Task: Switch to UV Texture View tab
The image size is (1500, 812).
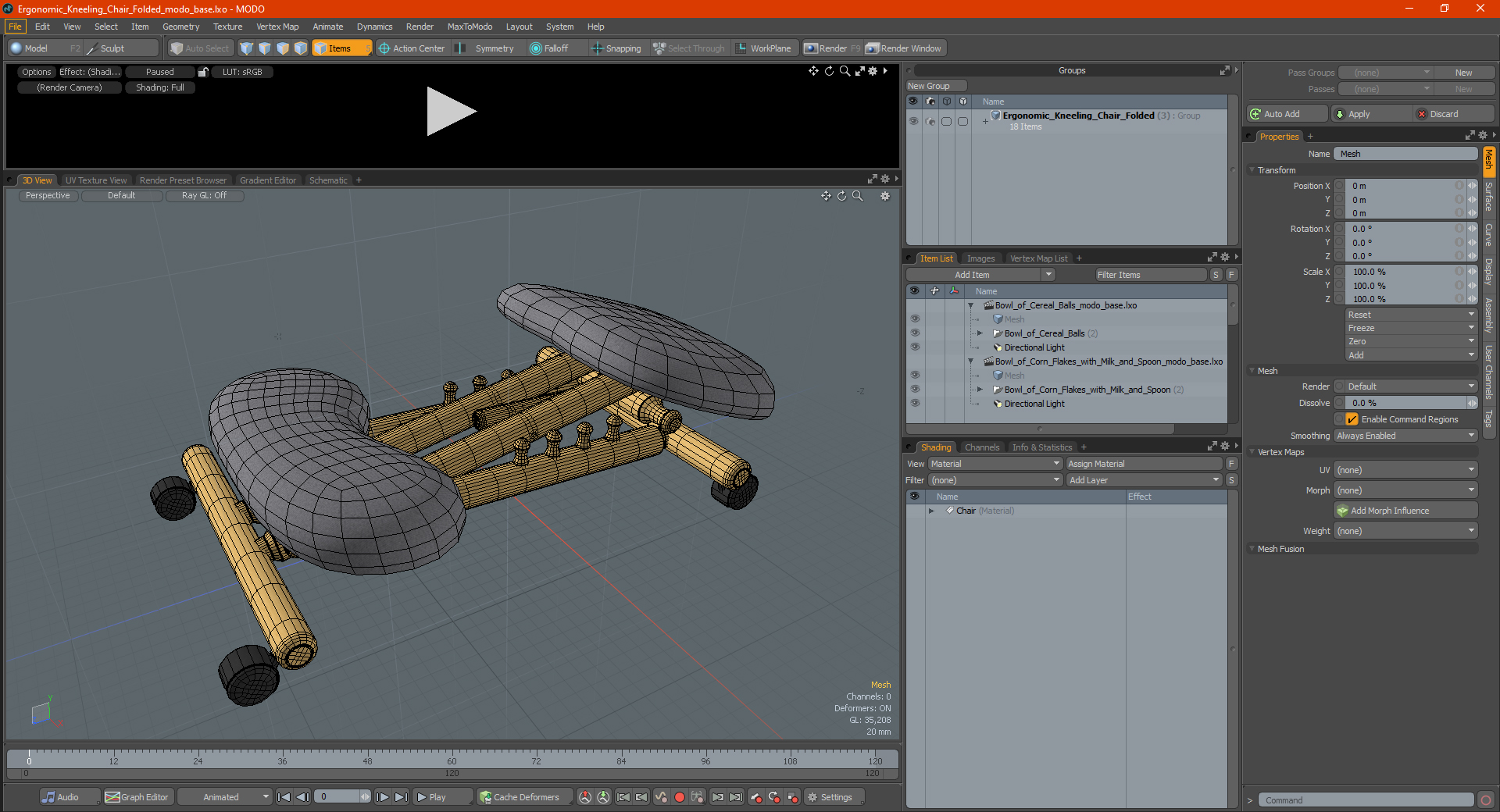Action: (x=96, y=180)
